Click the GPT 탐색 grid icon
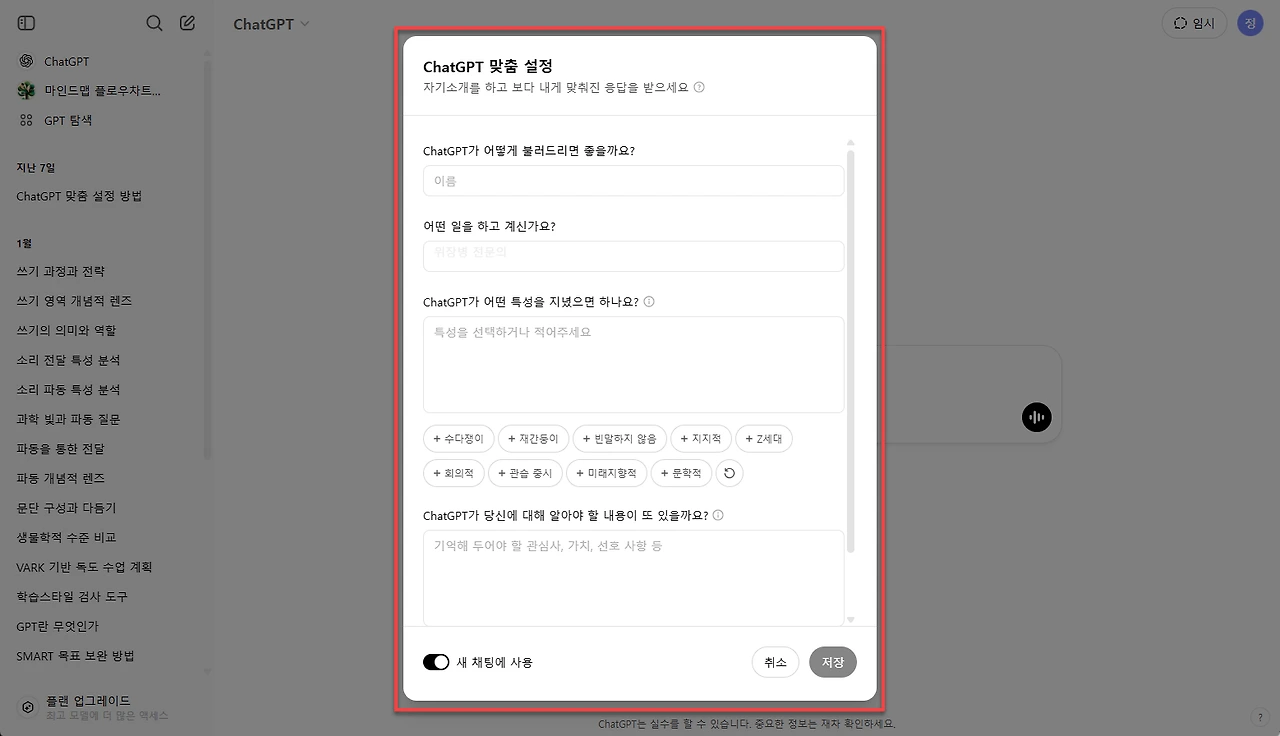 [x=27, y=120]
